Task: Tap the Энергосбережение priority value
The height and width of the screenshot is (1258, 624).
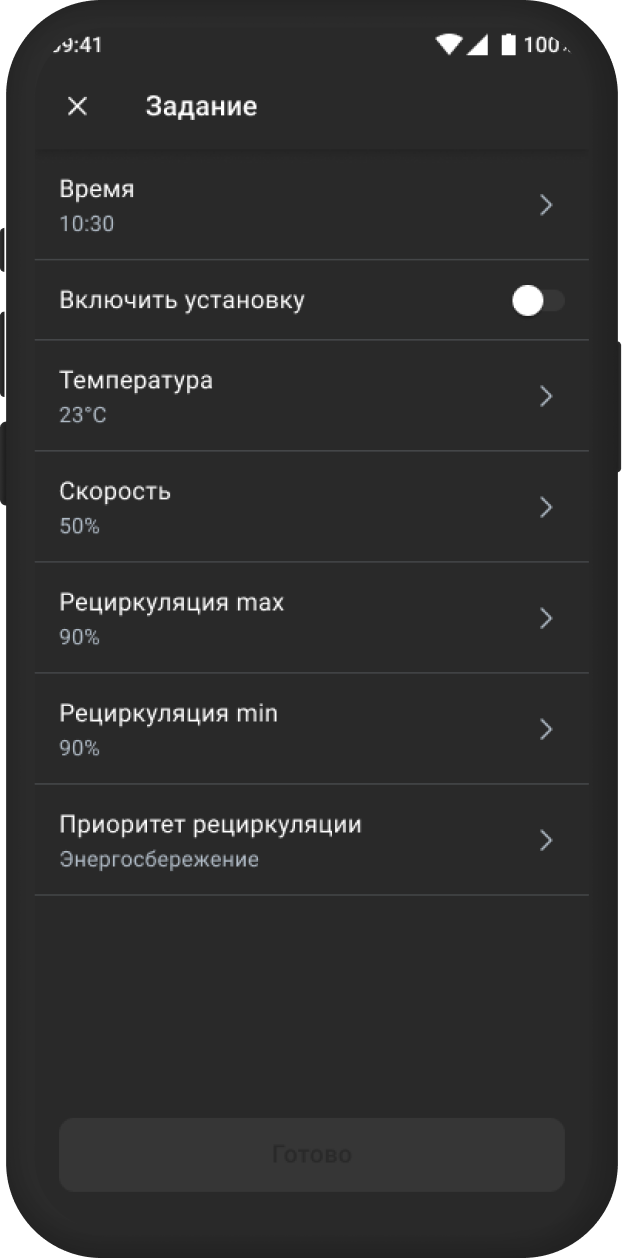Action: coord(159,859)
